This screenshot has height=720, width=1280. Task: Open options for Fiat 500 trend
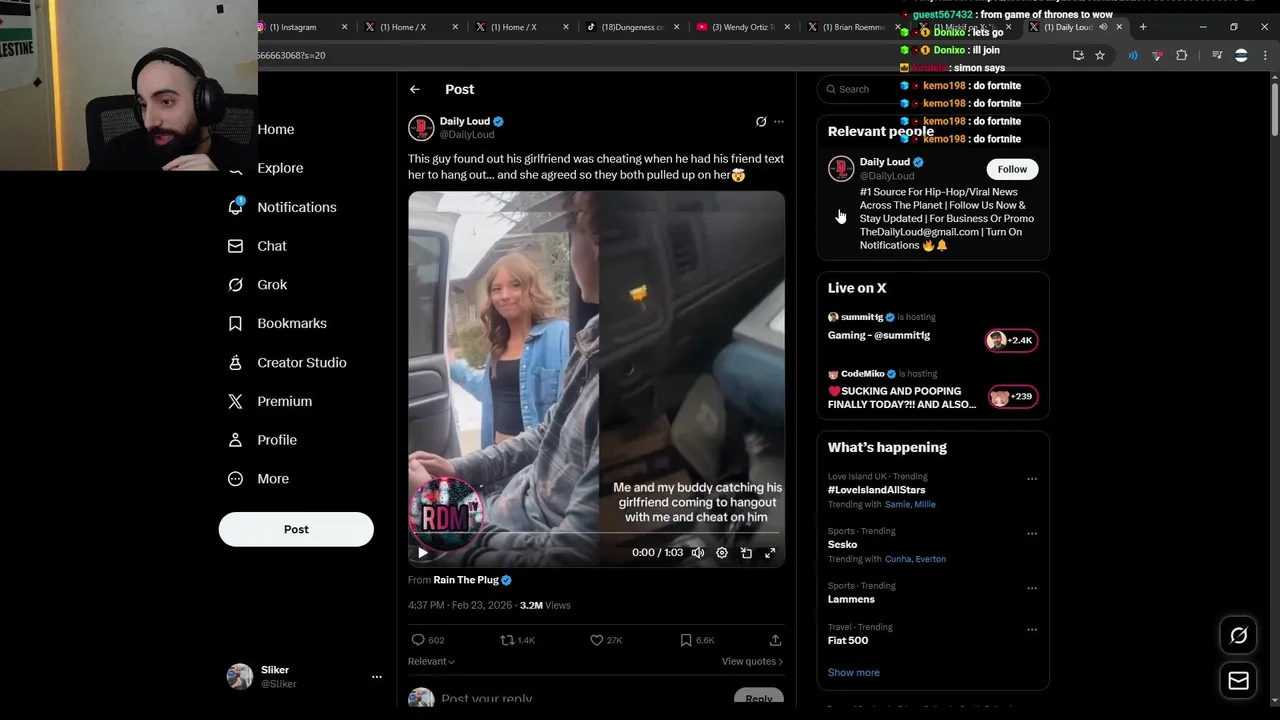pos(1032,629)
